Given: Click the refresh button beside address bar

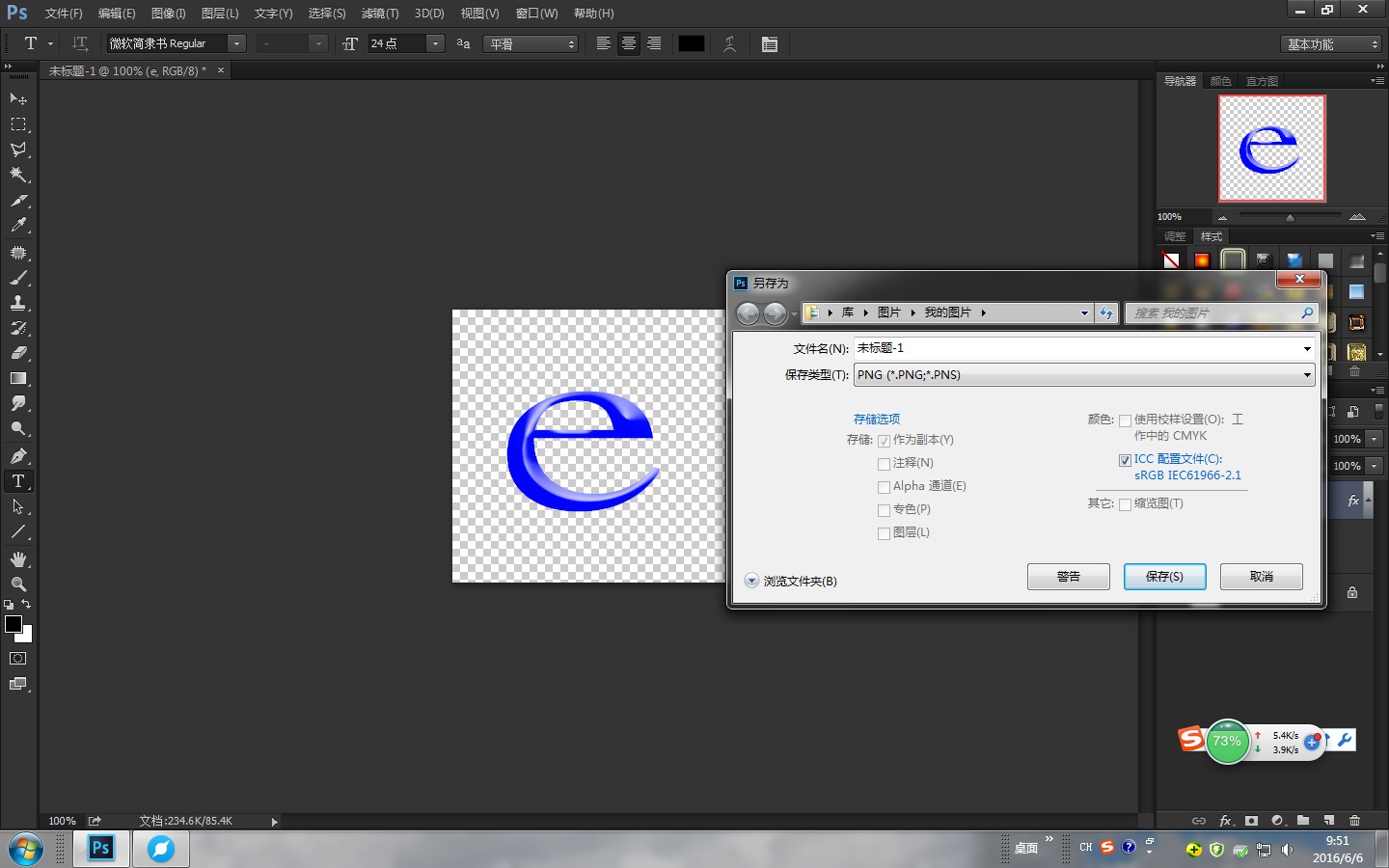Looking at the screenshot, I should 1107,312.
